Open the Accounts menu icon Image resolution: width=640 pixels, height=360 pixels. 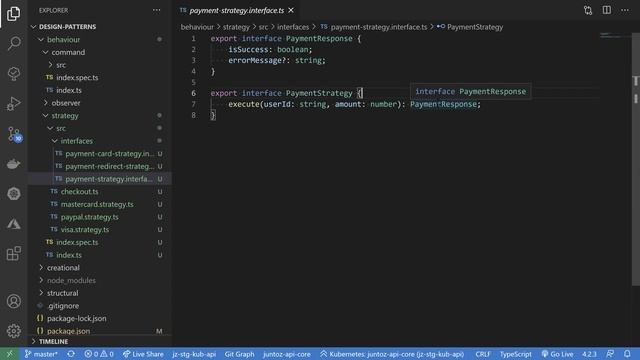(13, 301)
